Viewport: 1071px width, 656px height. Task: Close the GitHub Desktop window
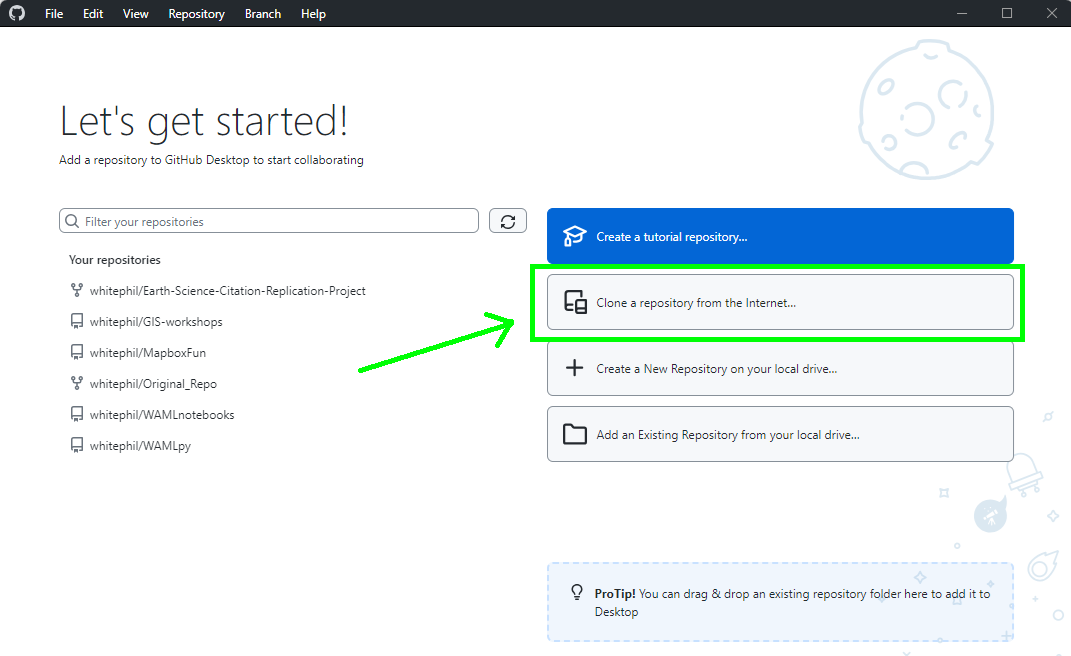pos(1052,14)
